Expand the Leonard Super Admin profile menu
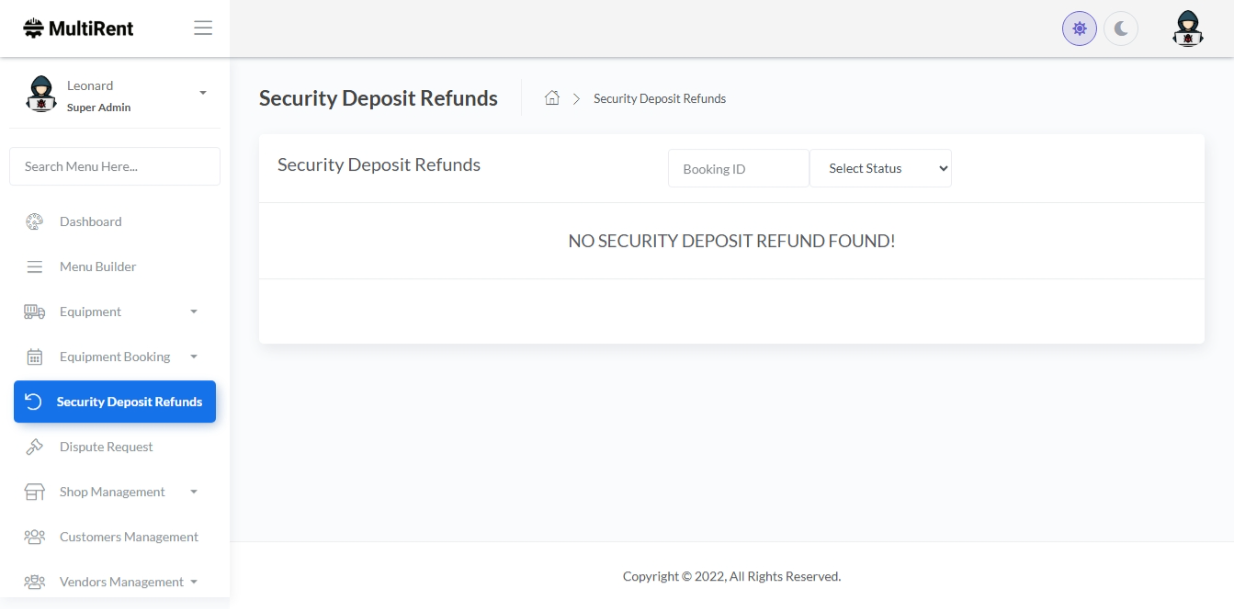 pos(203,93)
